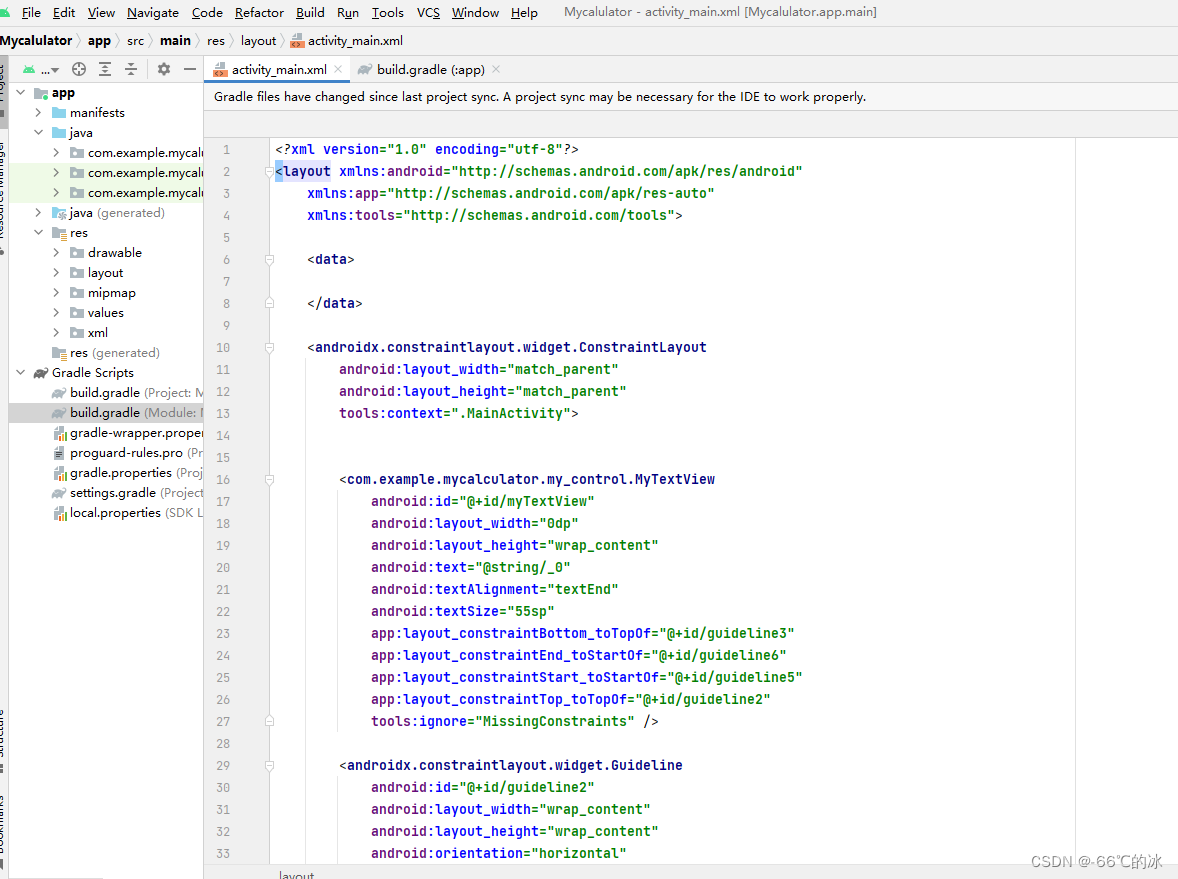1178x879 pixels.
Task: Click the Collapse All icon in Project toolbar
Action: point(131,69)
